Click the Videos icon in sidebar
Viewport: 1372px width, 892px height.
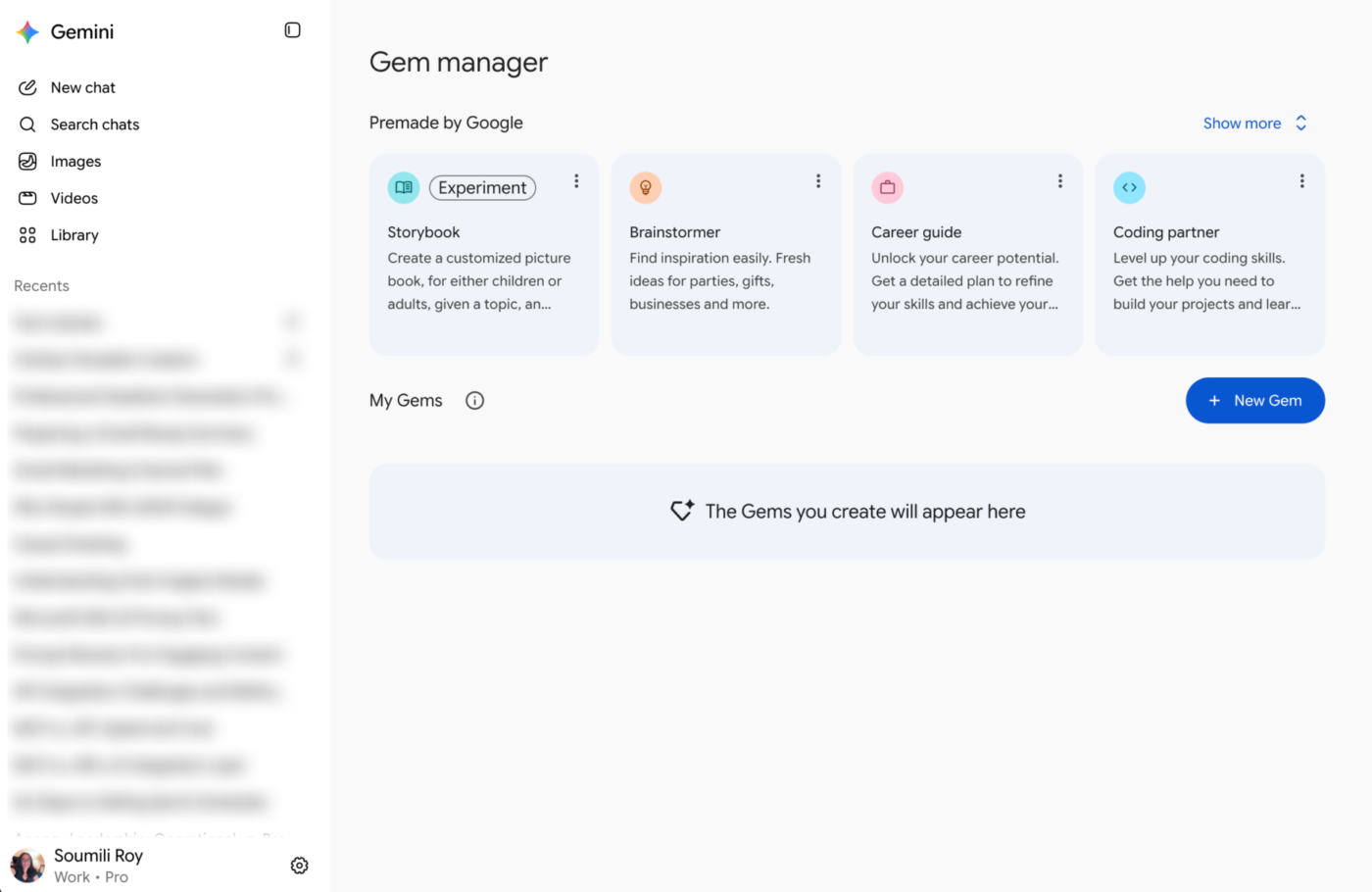tap(27, 198)
